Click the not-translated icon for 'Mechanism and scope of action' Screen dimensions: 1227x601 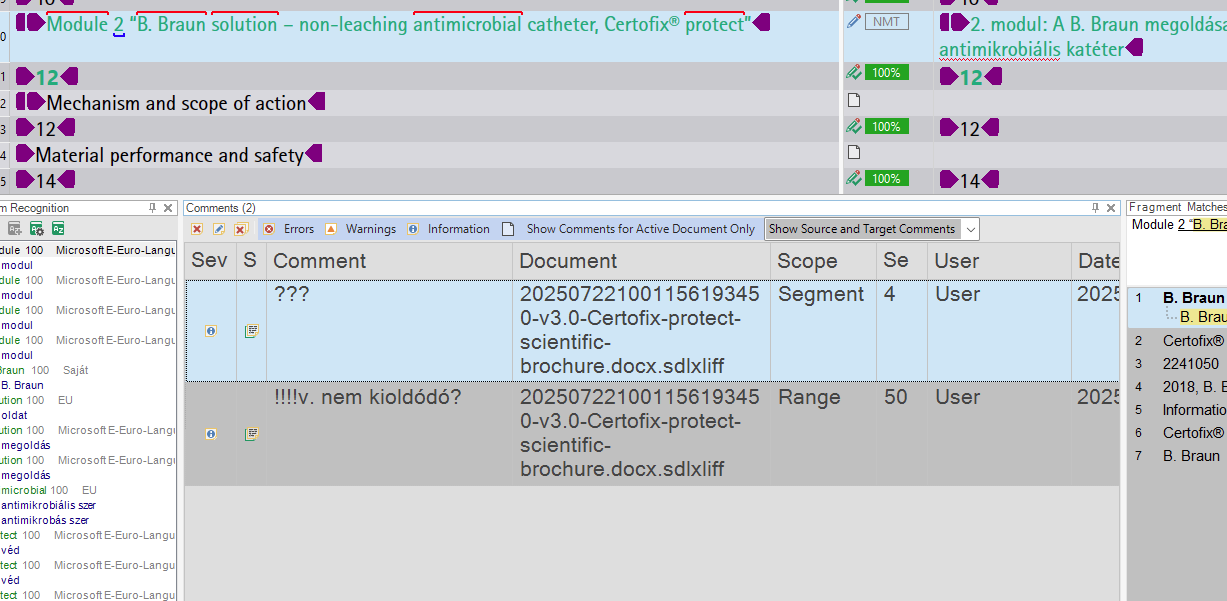(x=853, y=100)
